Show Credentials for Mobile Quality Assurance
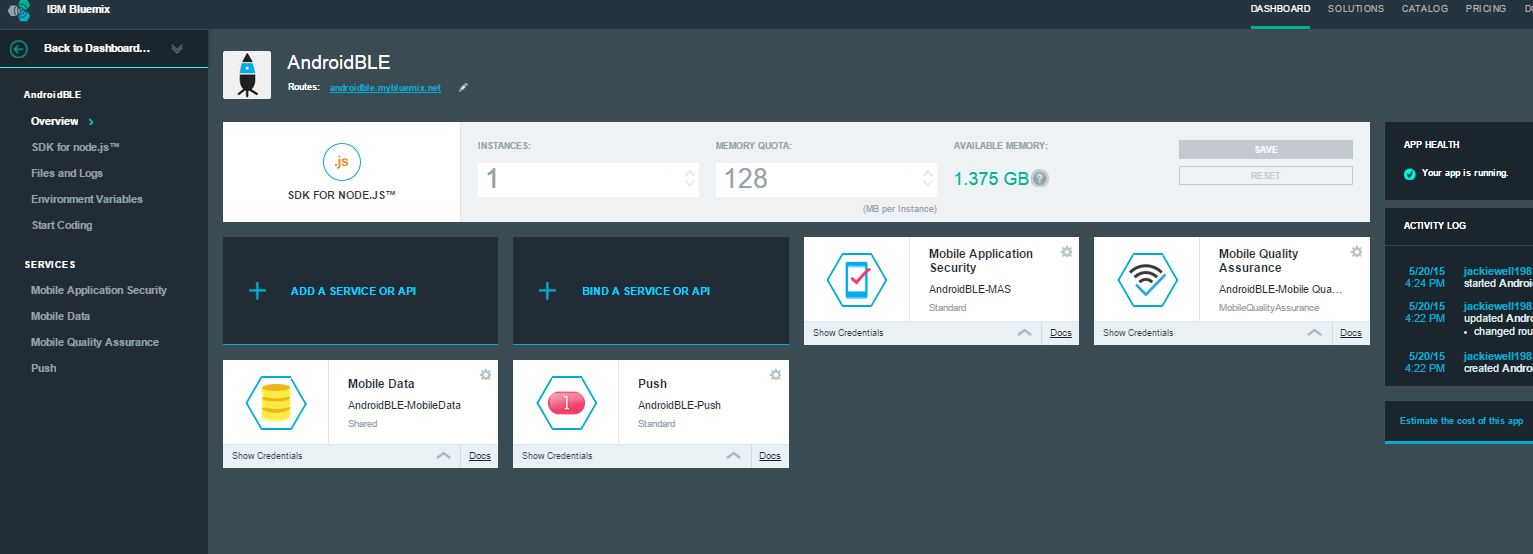This screenshot has height=554, width=1533. click(x=1138, y=333)
